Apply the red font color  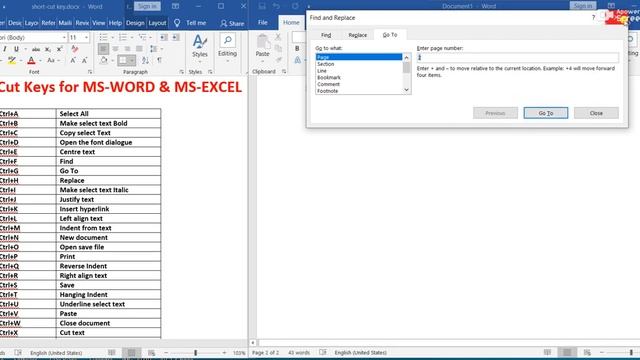[x=31, y=60]
